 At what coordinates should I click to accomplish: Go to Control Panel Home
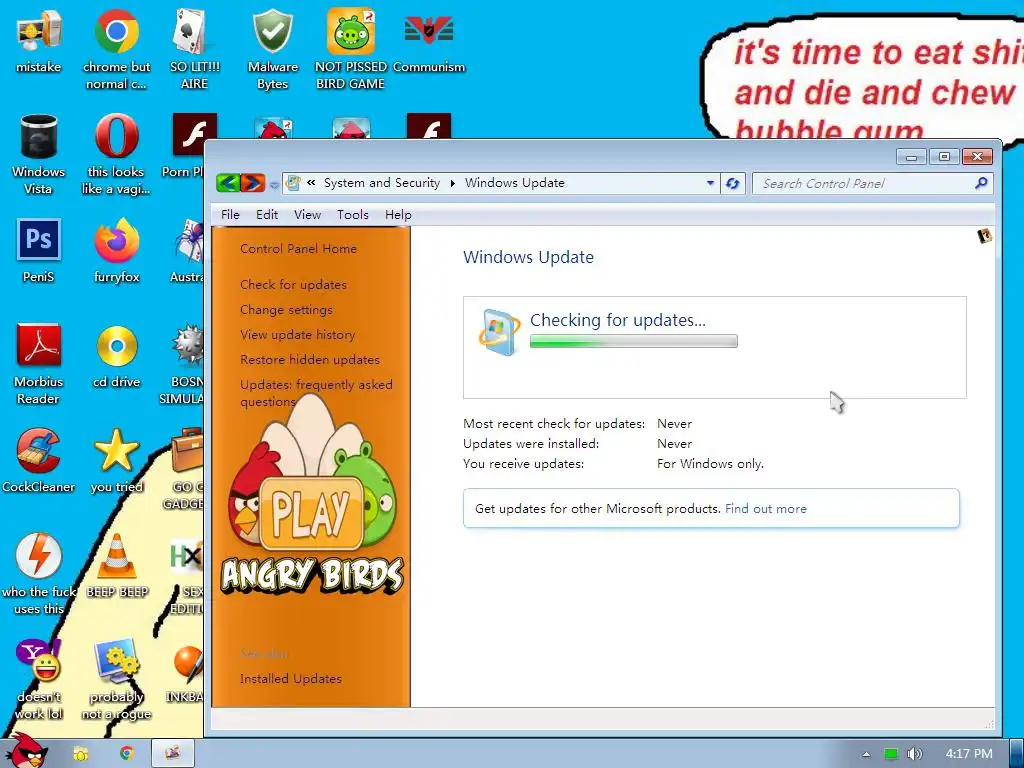coord(298,249)
